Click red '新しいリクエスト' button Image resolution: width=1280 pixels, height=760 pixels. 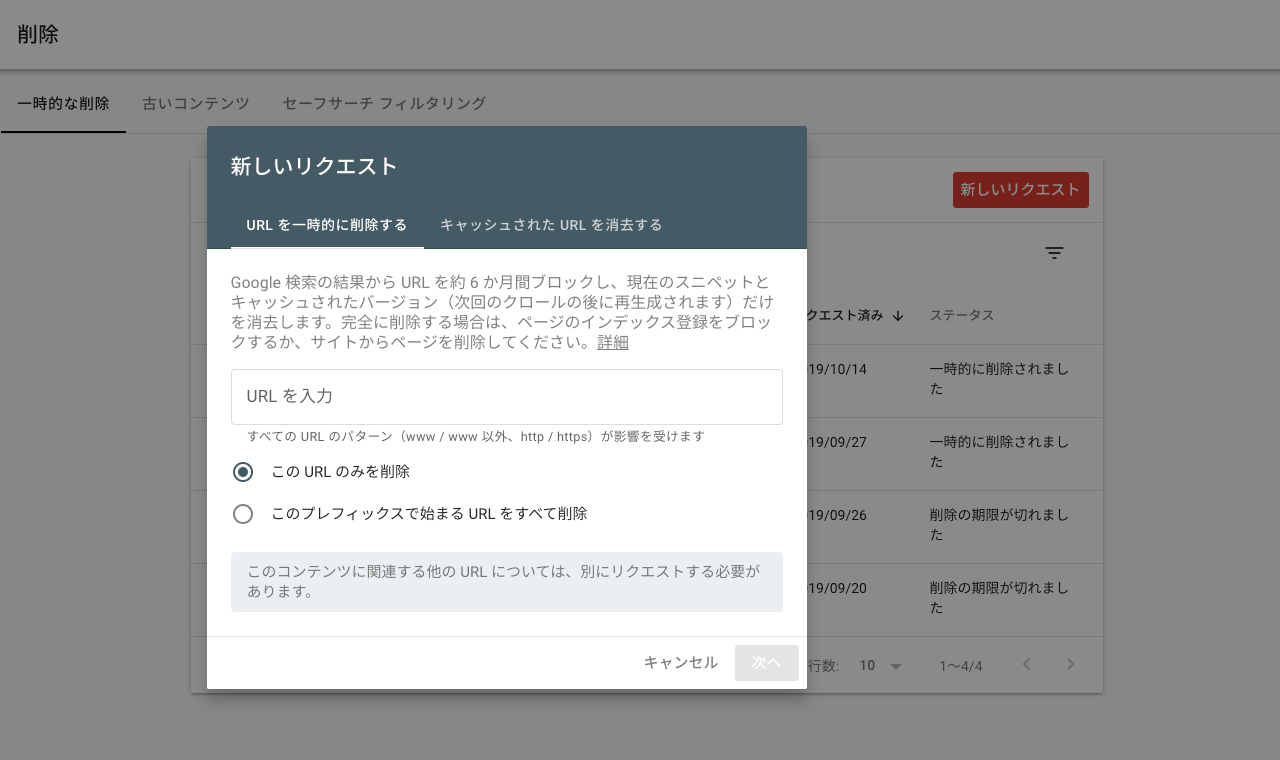(x=1021, y=190)
